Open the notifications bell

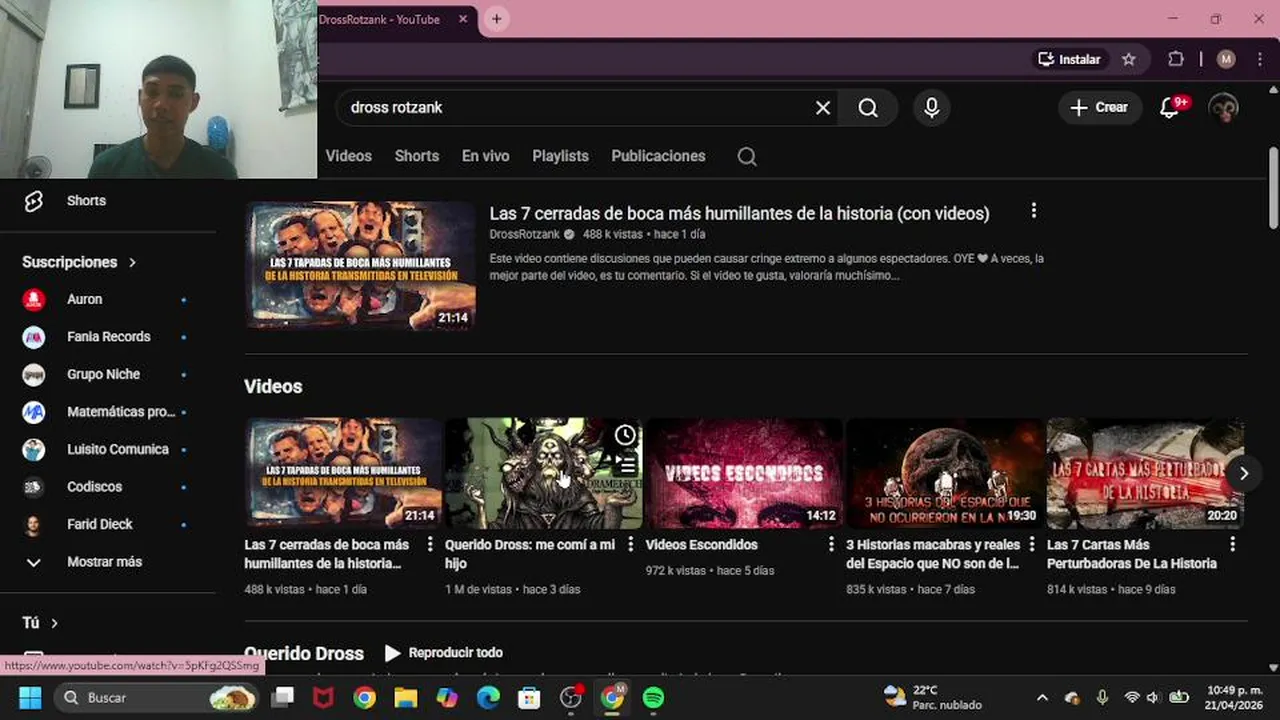point(1170,108)
